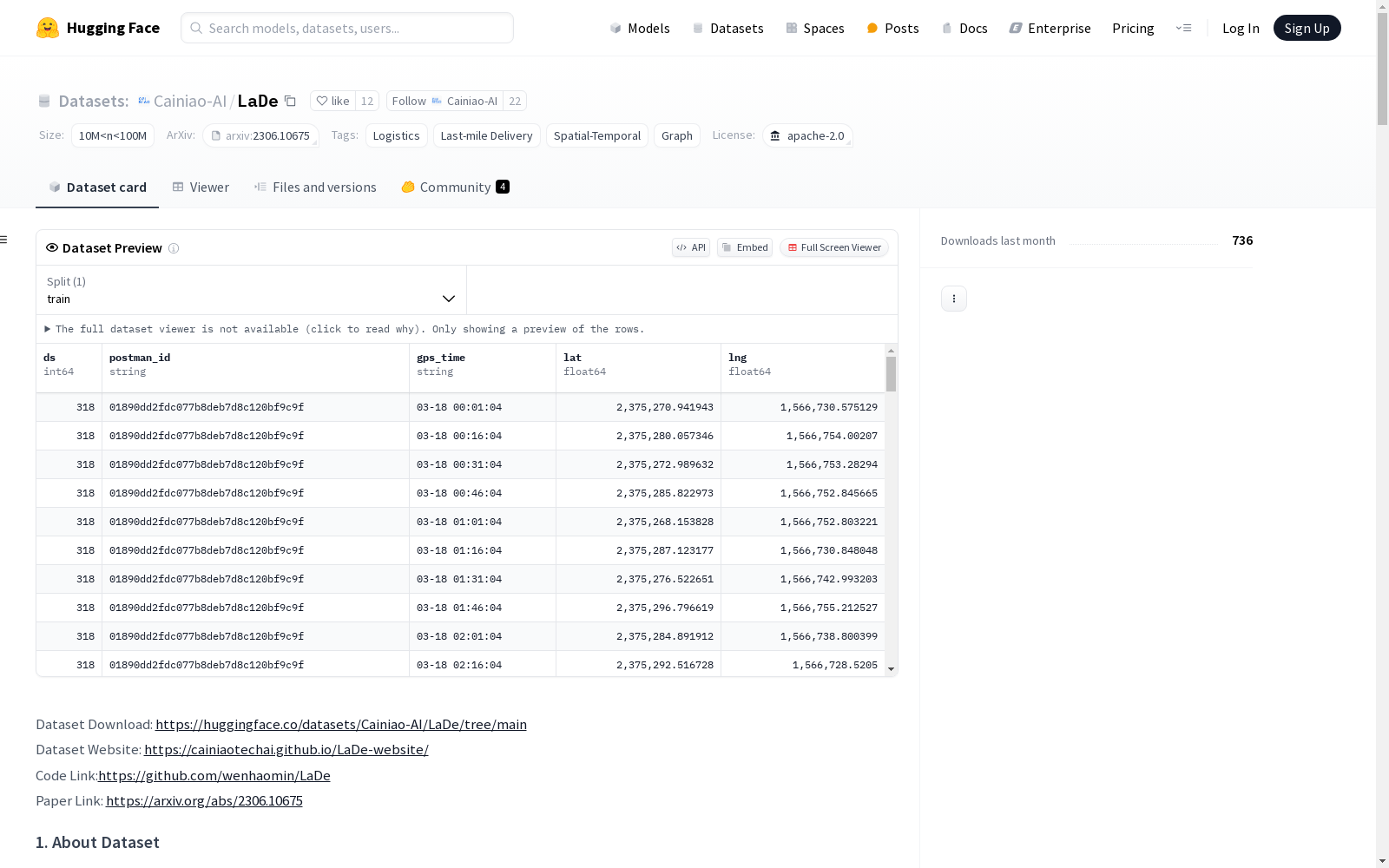Open the 10M<n<100M size tag
The height and width of the screenshot is (868, 1389).
(x=113, y=135)
